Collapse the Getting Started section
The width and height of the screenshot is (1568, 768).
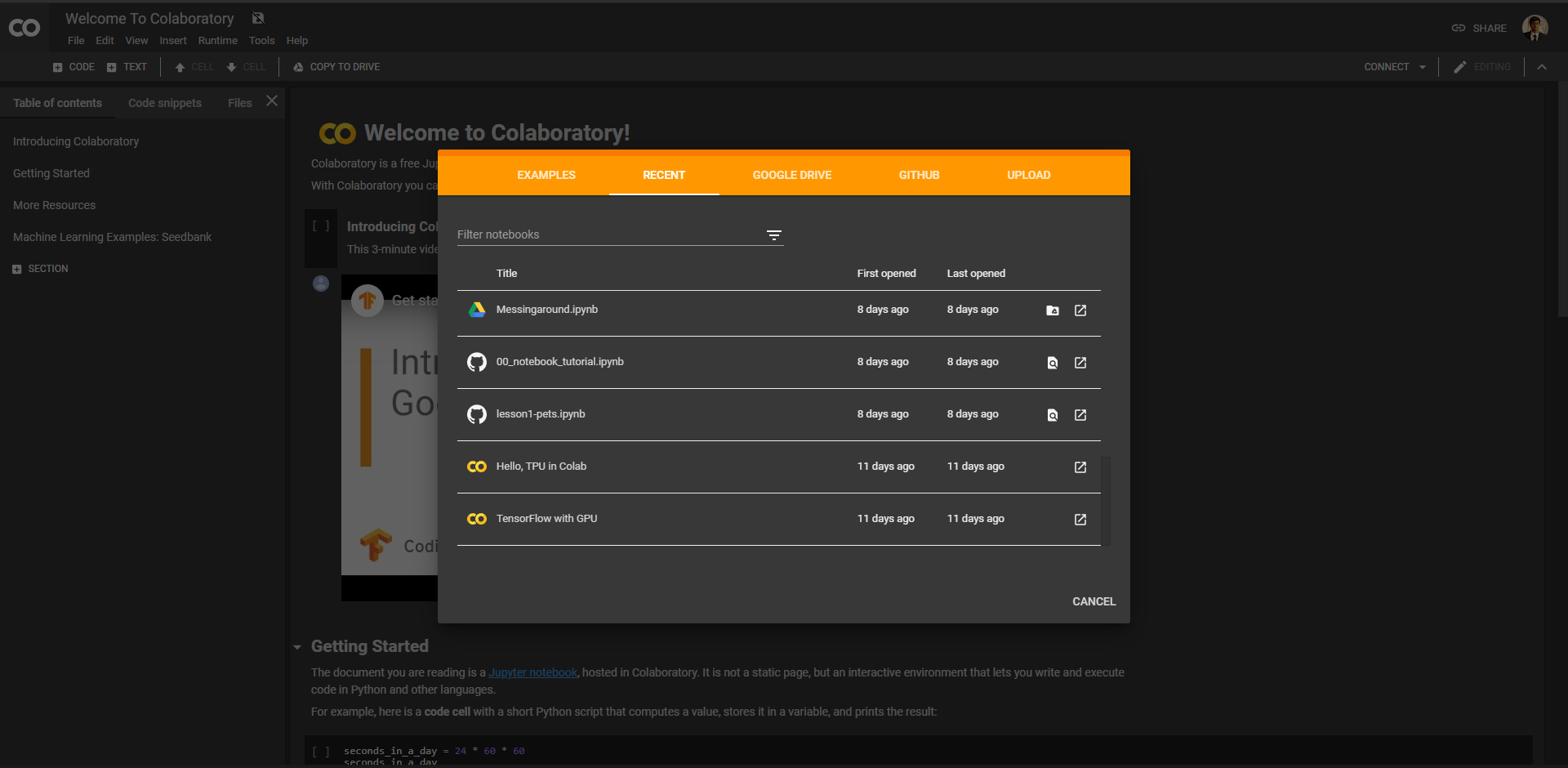point(297,647)
